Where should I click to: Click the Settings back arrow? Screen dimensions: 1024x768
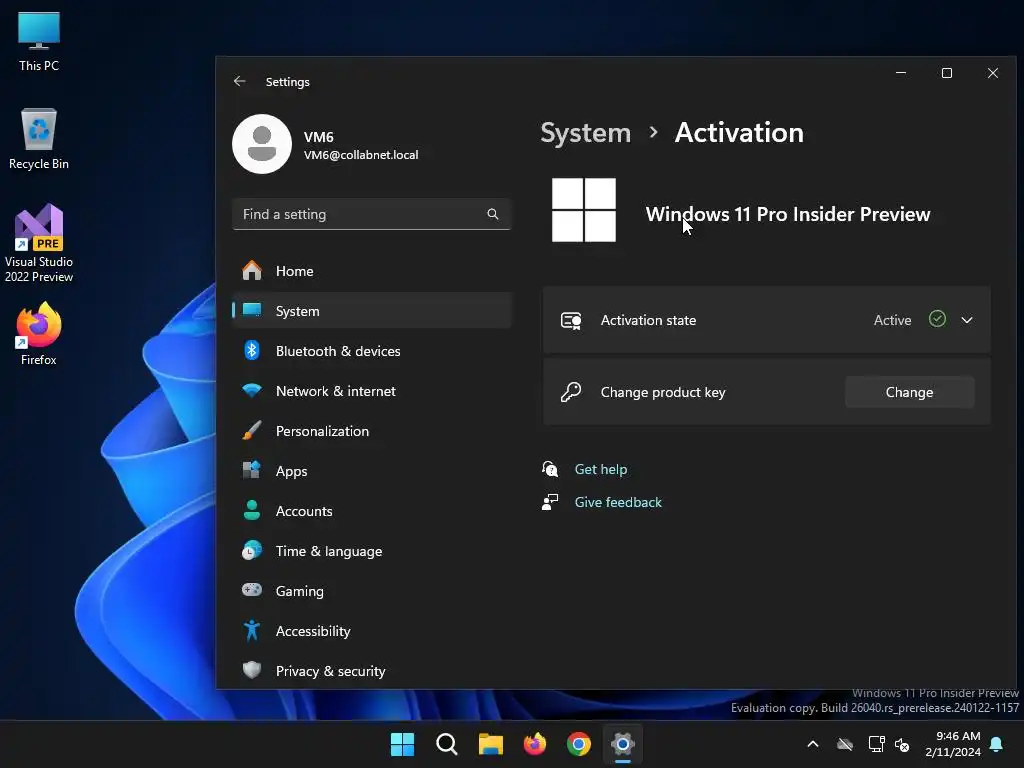[x=240, y=81]
